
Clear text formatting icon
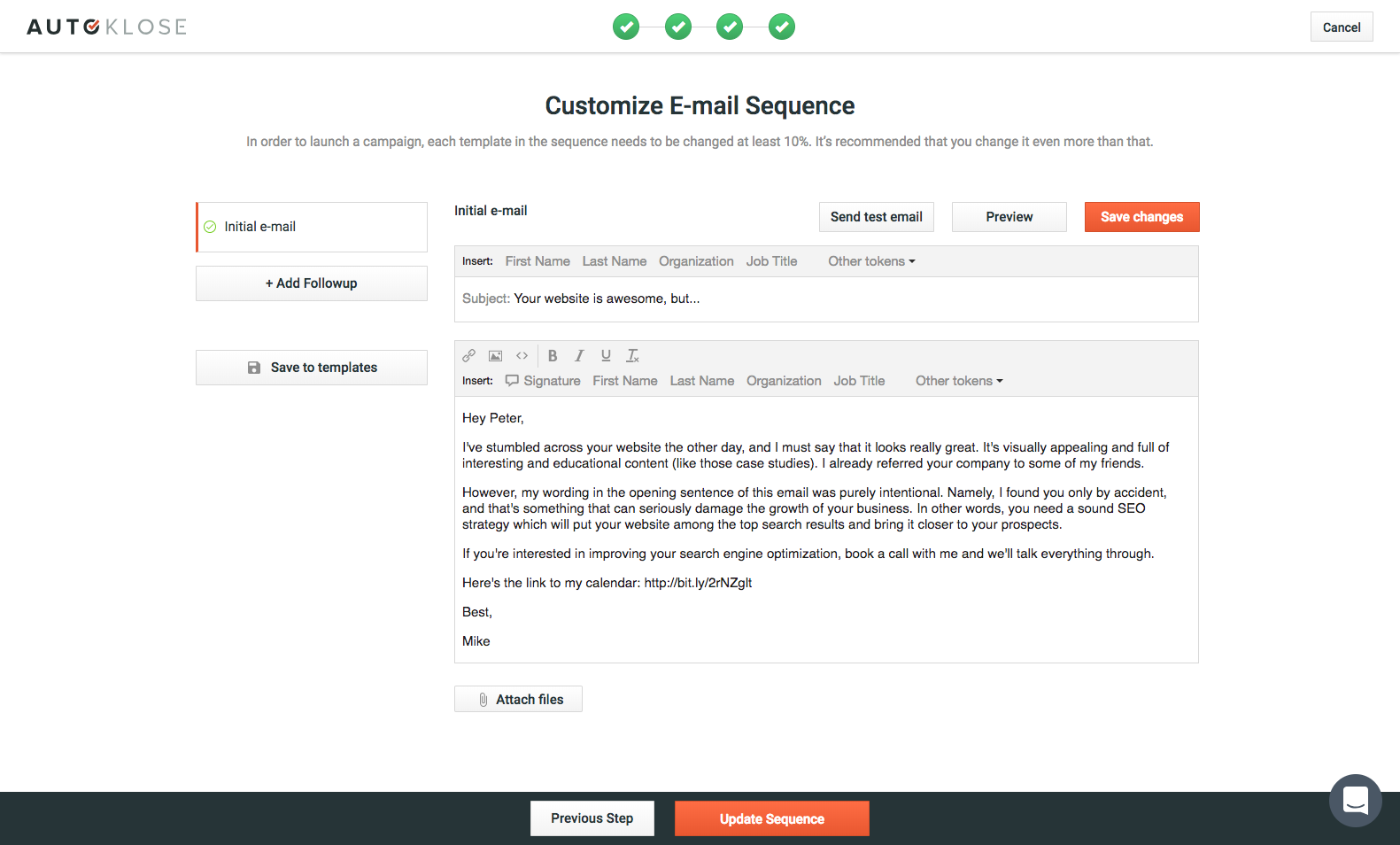click(x=633, y=355)
